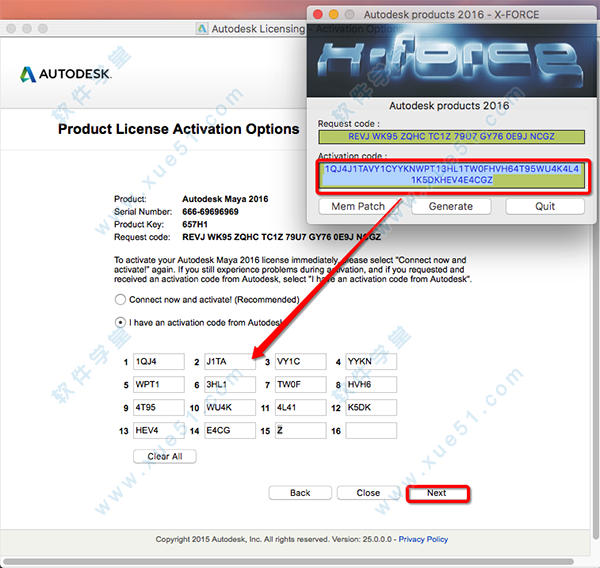
Task: Click the product key value 657H1
Action: pyautogui.click(x=195, y=224)
